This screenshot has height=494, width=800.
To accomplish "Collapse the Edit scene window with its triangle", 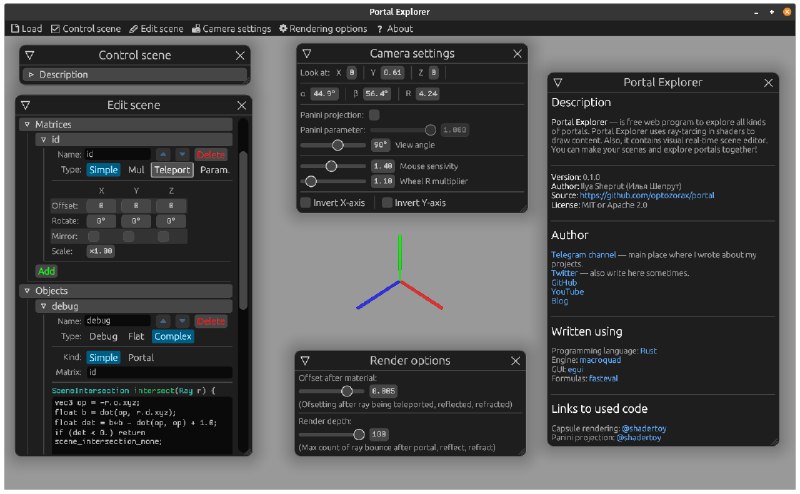I will (26, 105).
